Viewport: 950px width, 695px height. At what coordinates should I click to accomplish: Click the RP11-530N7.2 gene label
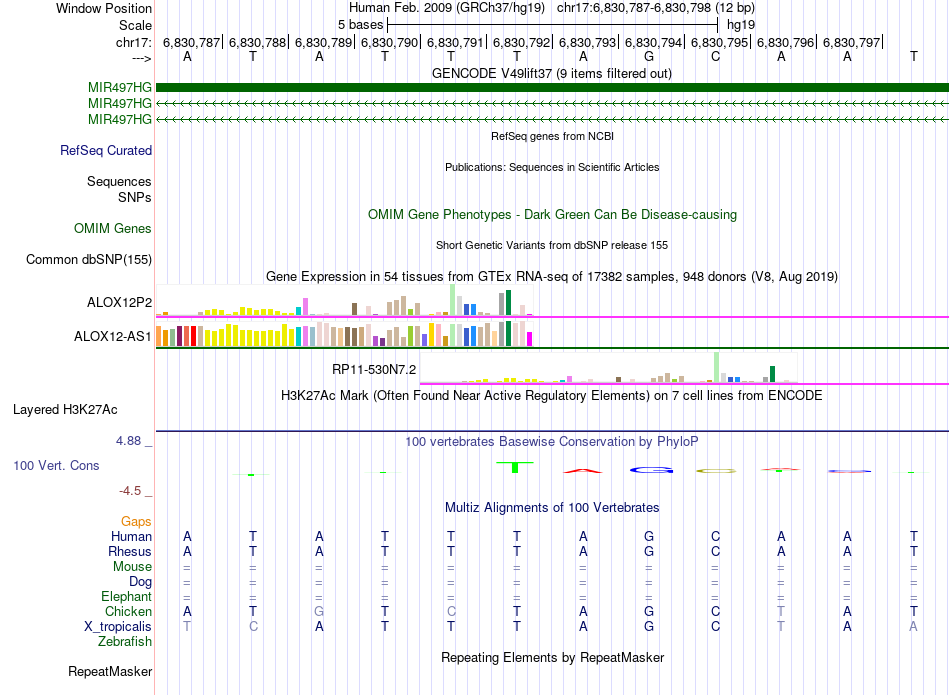374,370
